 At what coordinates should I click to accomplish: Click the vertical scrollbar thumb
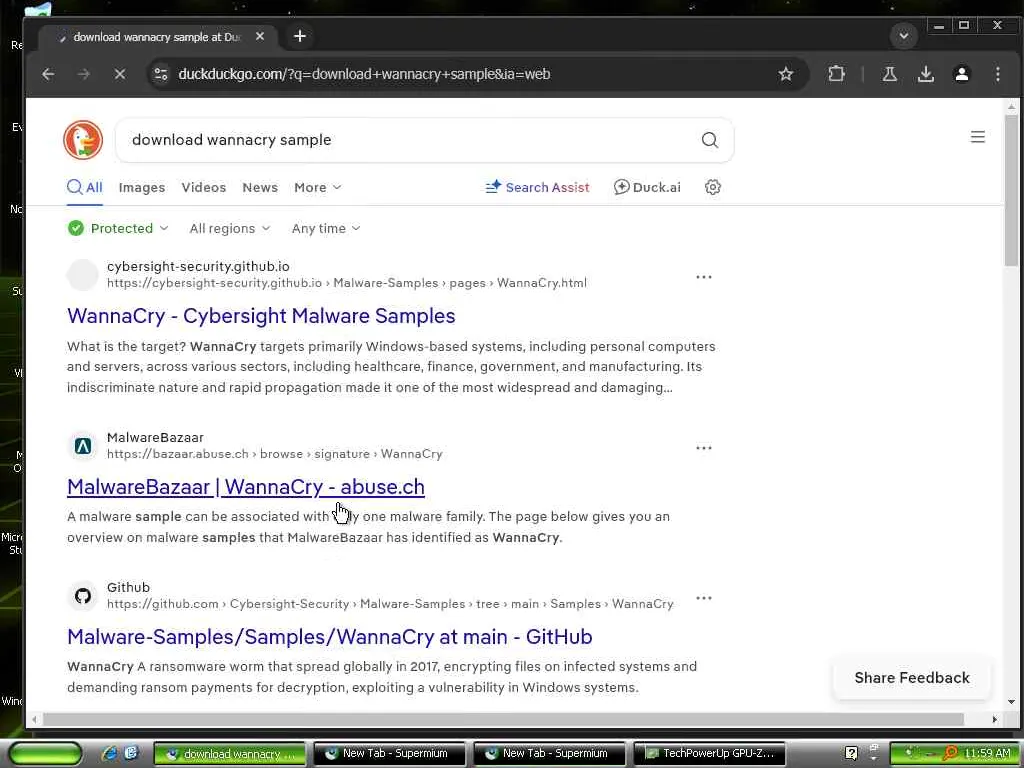point(1012,189)
